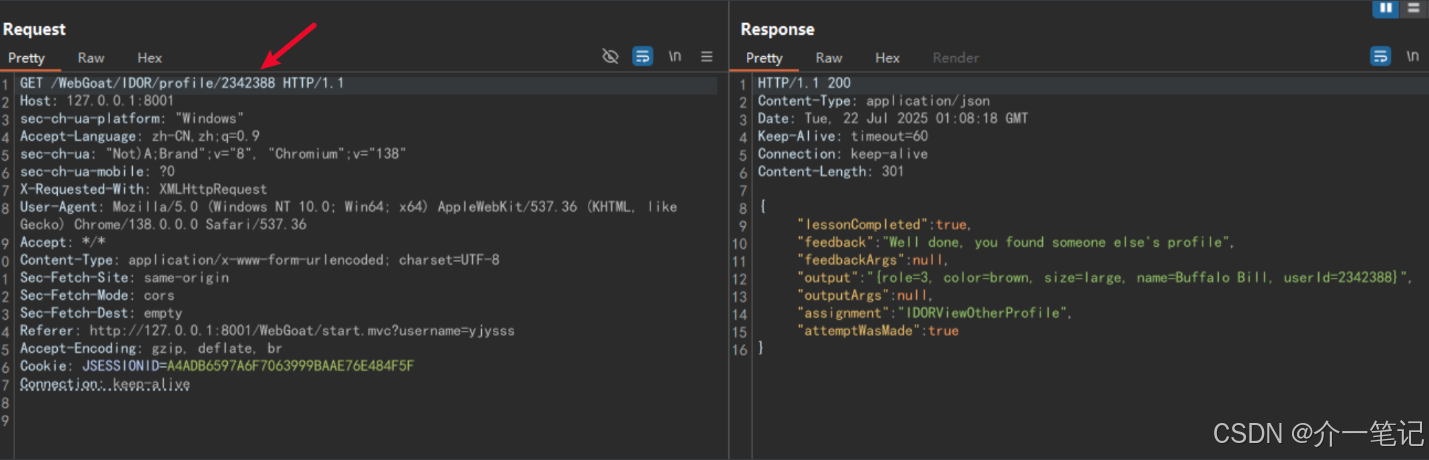Switch to Hex tab in Response panel
Screen dimensions: 1429x460
[x=888, y=58]
